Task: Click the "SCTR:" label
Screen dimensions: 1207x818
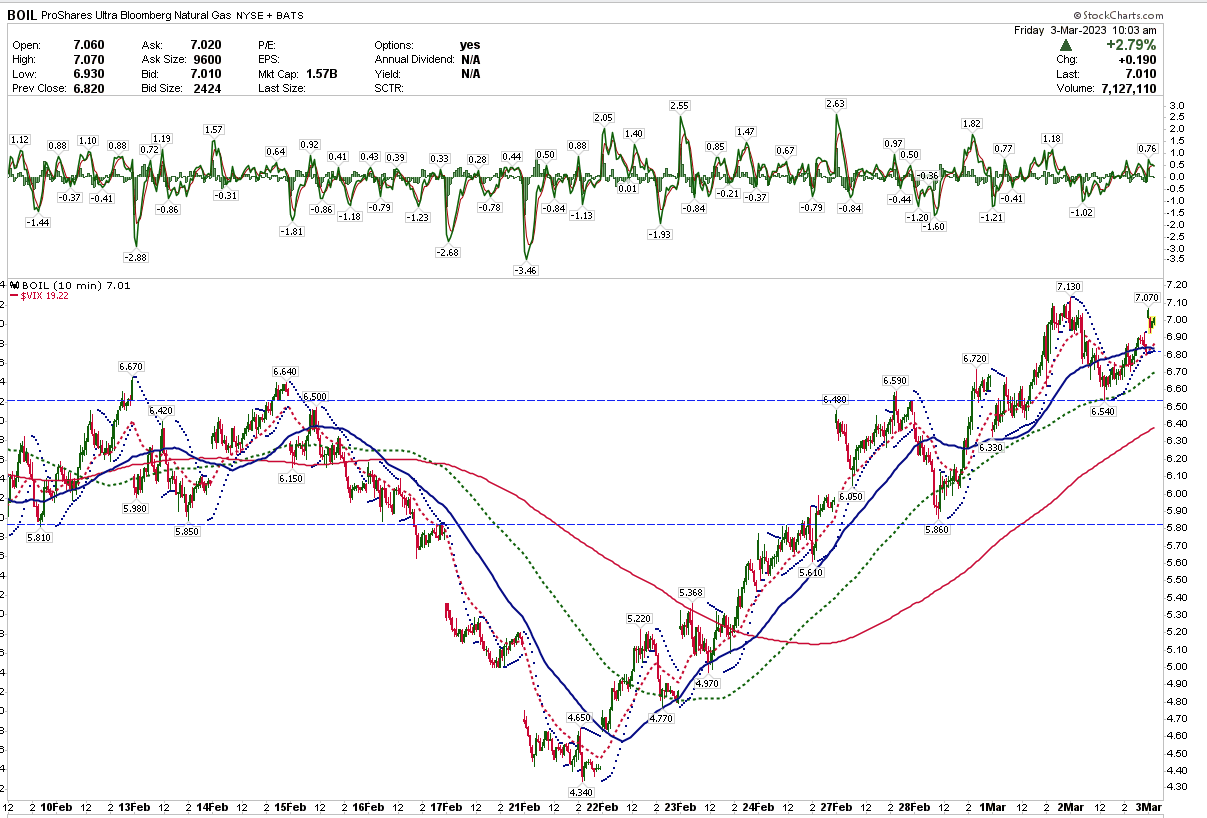Action: [x=391, y=88]
